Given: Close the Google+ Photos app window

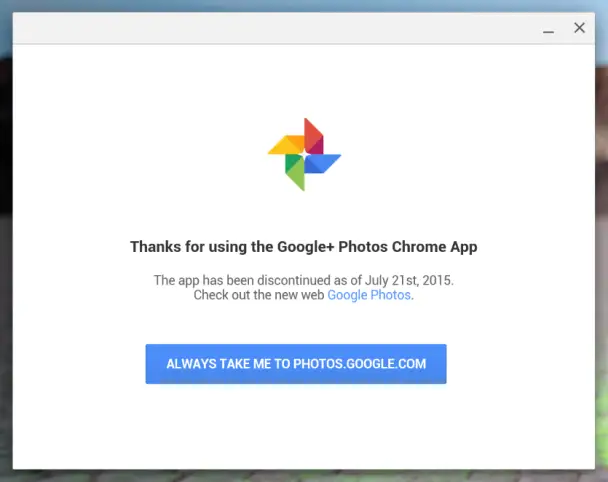Looking at the screenshot, I should coord(579,28).
